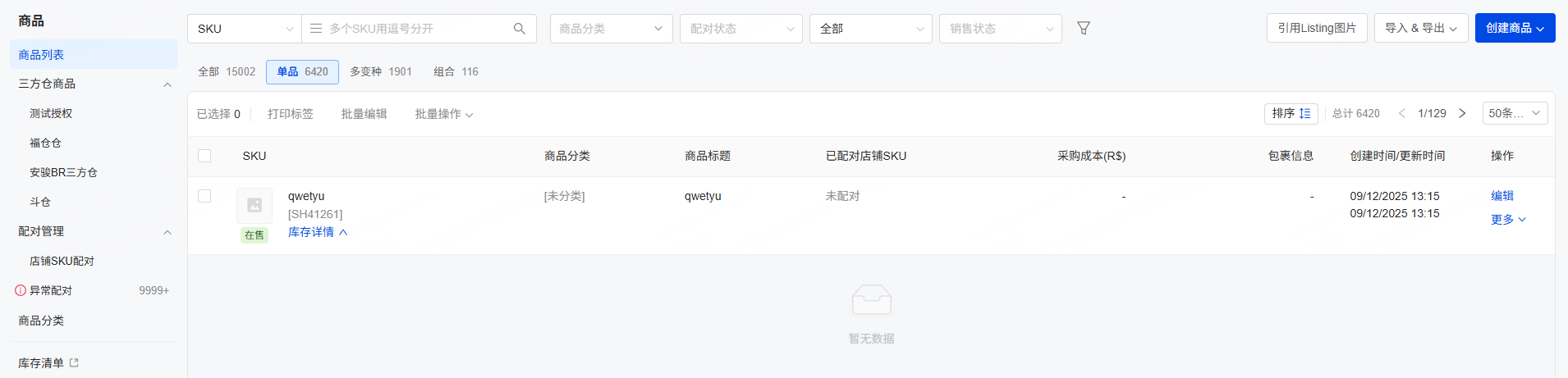The width and height of the screenshot is (1568, 378).
Task: Expand the 50条 page size dropdown
Action: pyautogui.click(x=1515, y=113)
